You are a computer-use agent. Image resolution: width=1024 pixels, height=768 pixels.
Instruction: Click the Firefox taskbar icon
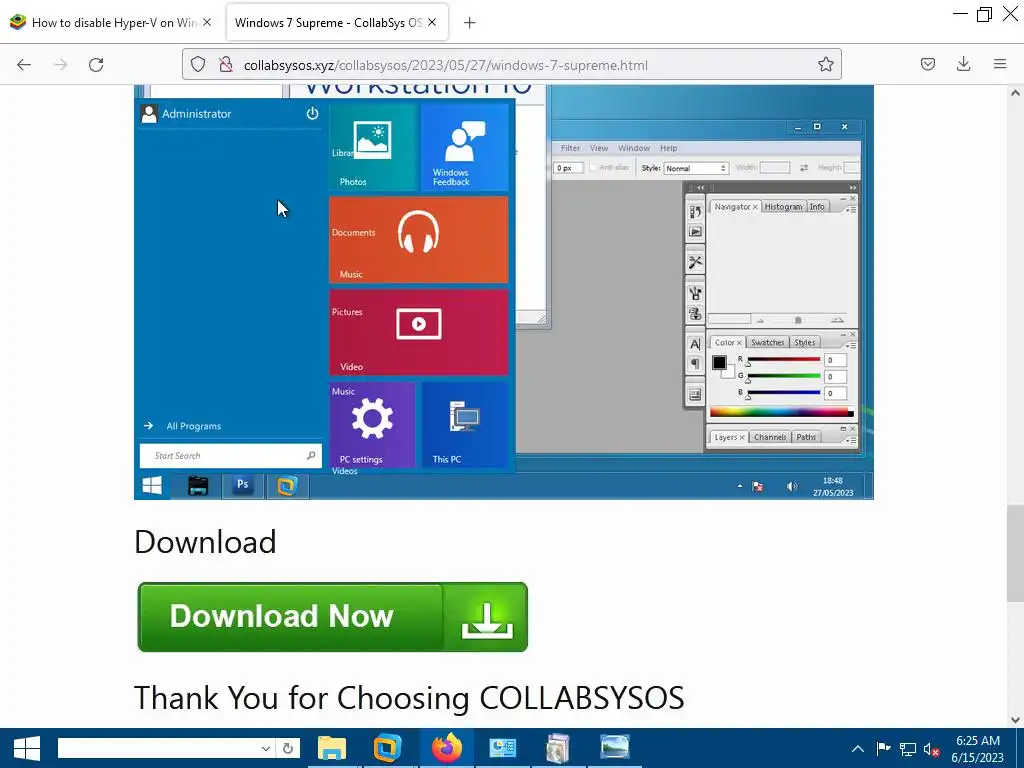click(x=447, y=748)
